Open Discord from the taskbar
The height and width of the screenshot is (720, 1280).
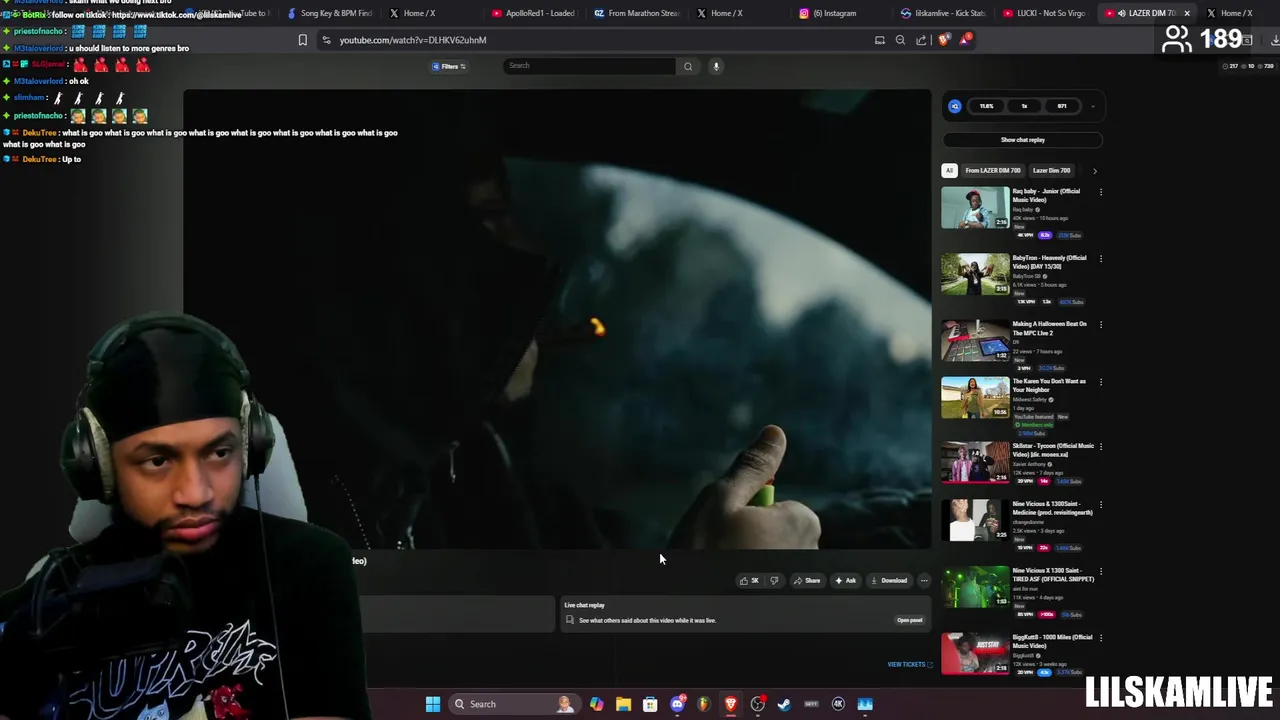[677, 704]
